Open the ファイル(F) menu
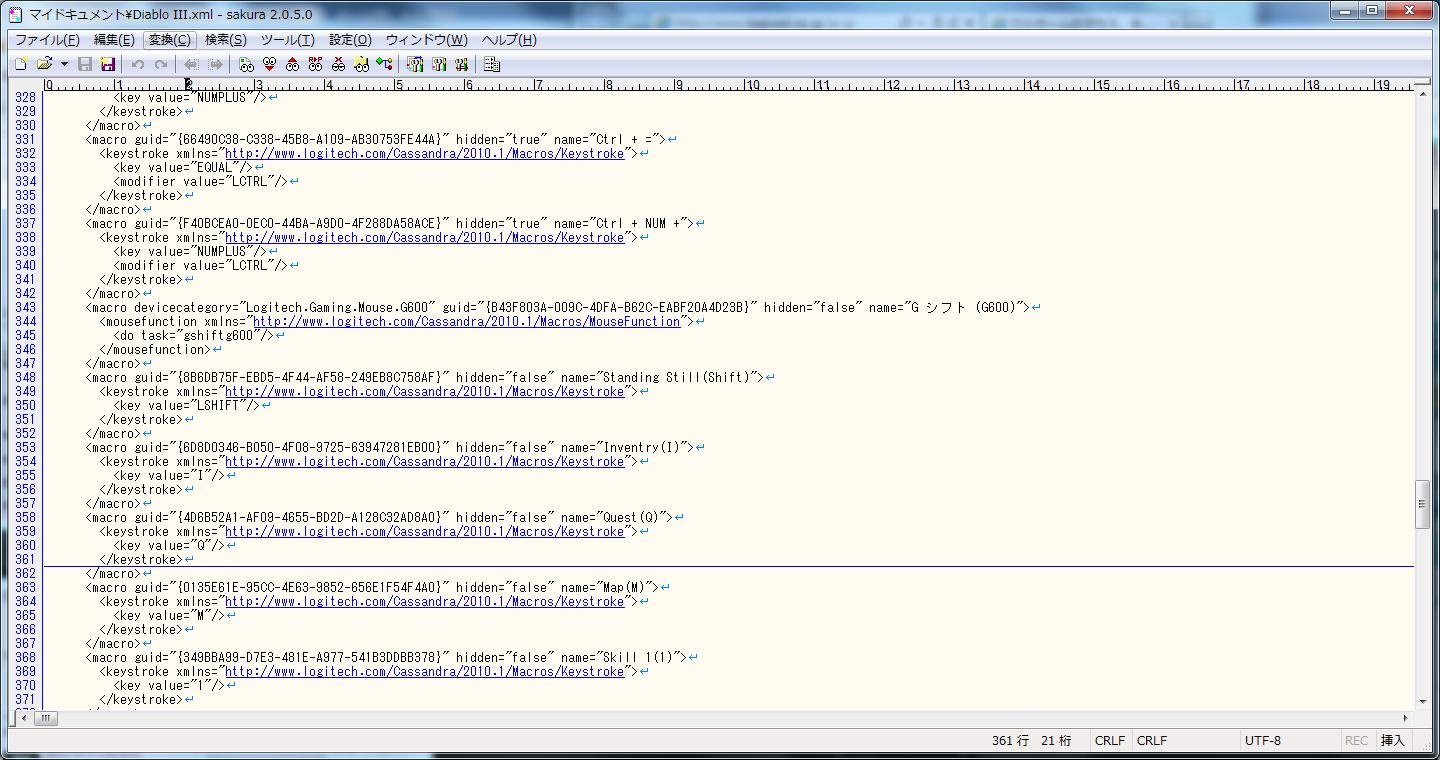This screenshot has width=1440, height=760. [x=47, y=40]
